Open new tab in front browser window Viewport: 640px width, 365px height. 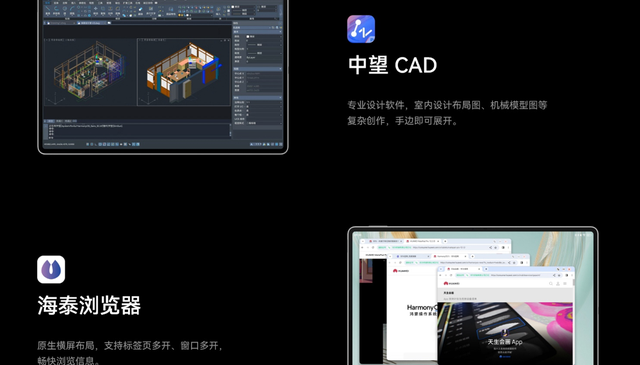[x=486, y=269]
